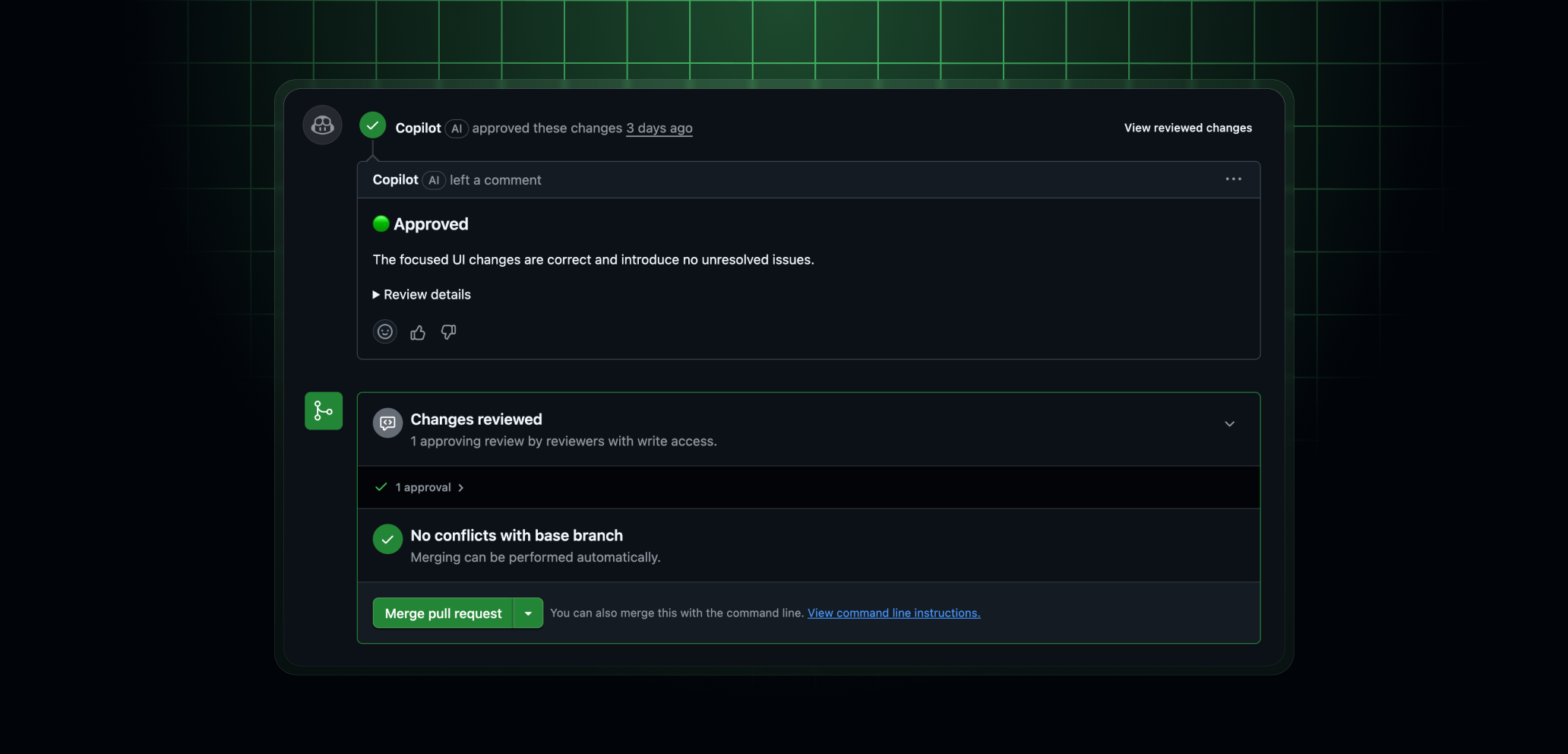1568x754 pixels.
Task: Click Copilot name in comment header
Action: [395, 180]
